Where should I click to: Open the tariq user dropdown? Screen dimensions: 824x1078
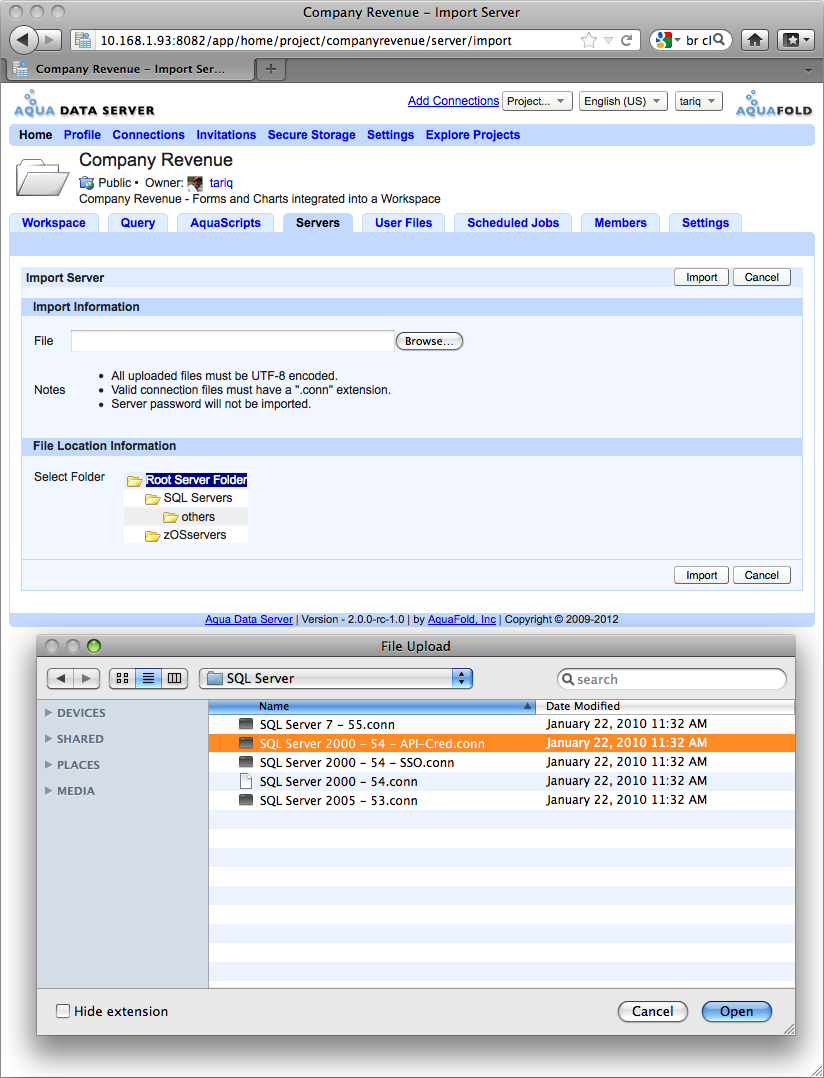[x=698, y=101]
